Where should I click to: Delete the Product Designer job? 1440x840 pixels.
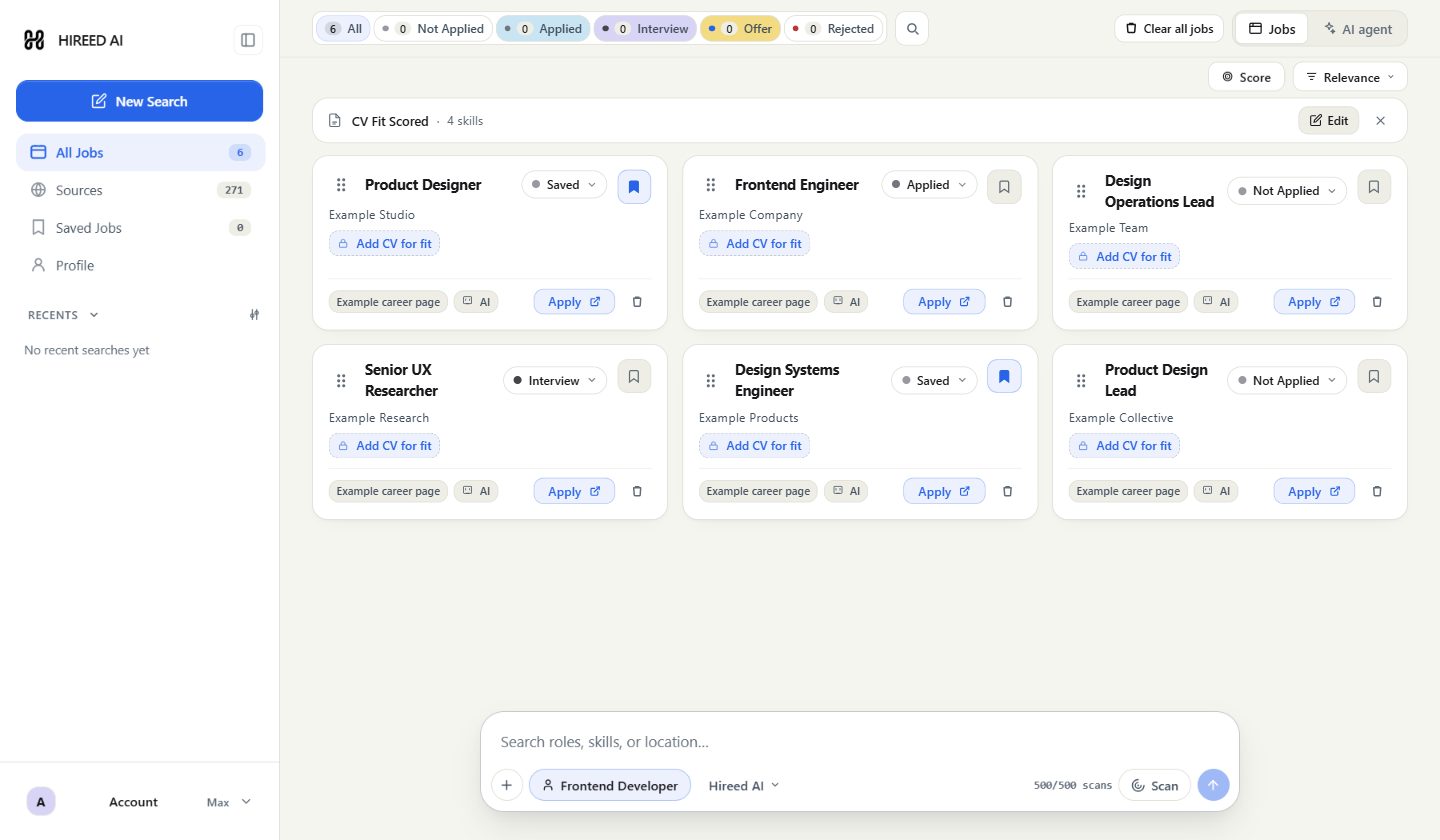pos(637,302)
